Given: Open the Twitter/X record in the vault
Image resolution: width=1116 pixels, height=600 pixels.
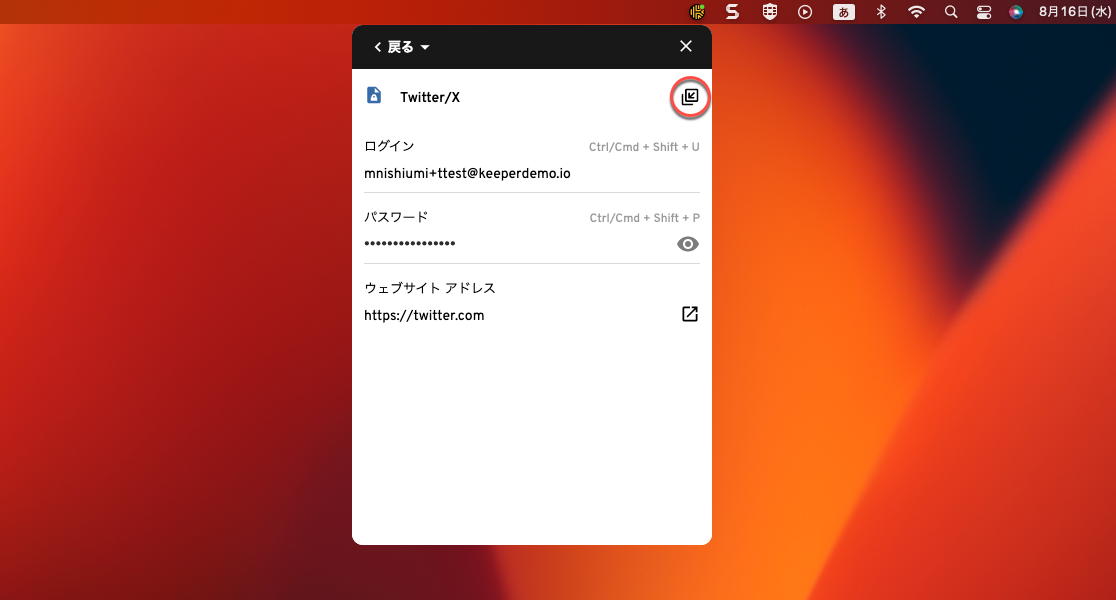Looking at the screenshot, I should coord(689,97).
